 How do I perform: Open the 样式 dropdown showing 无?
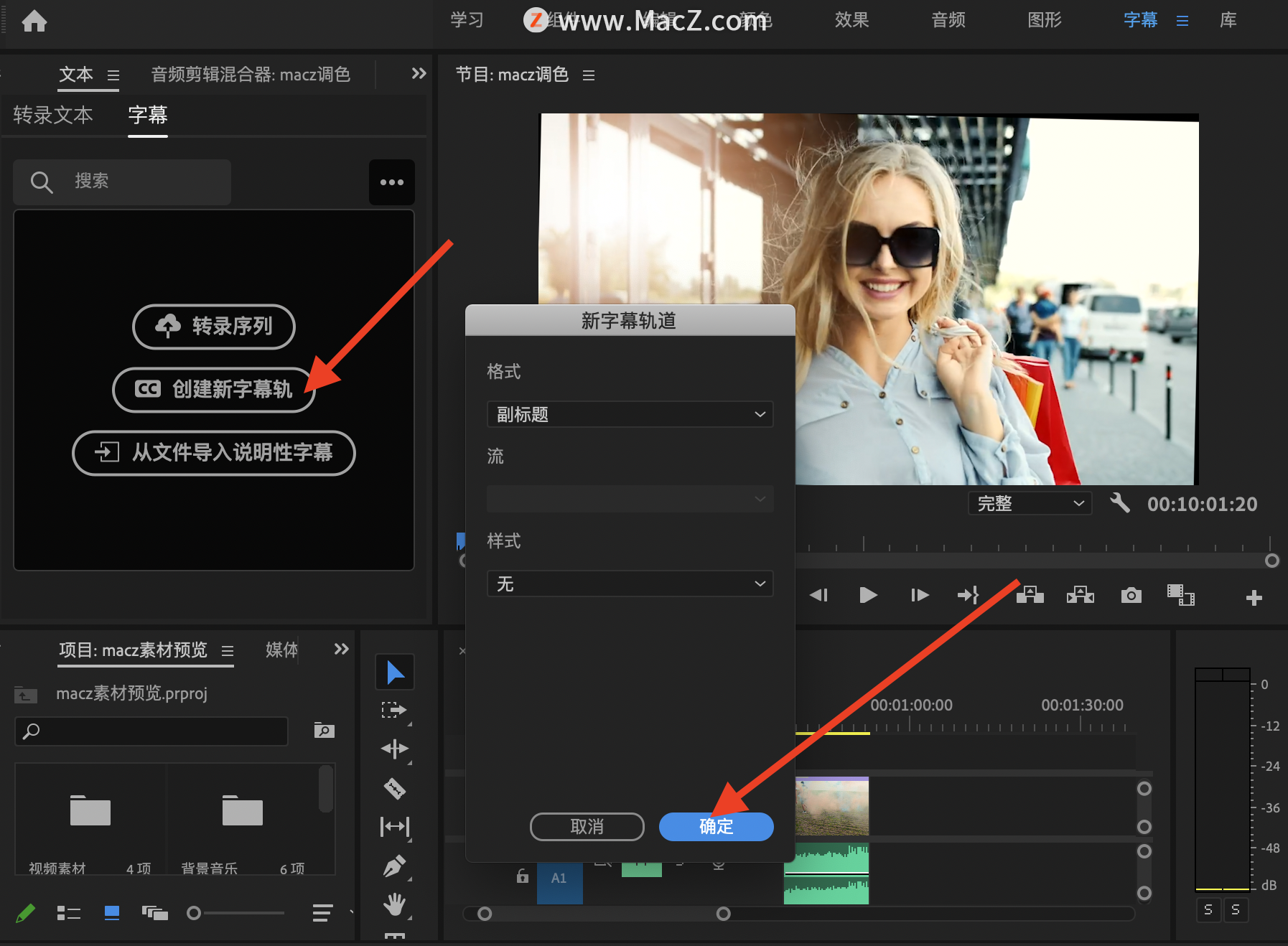(x=630, y=584)
